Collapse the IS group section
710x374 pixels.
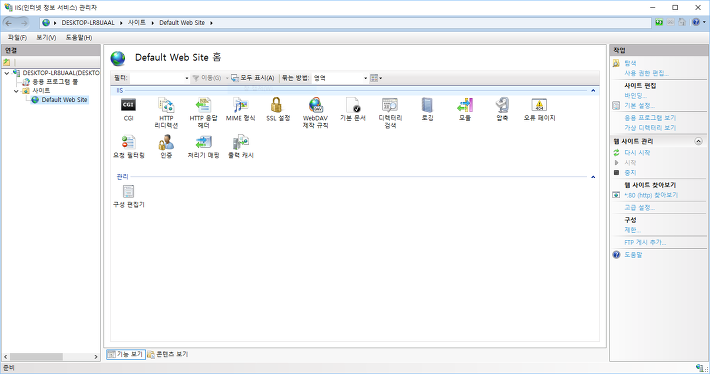tap(593, 91)
